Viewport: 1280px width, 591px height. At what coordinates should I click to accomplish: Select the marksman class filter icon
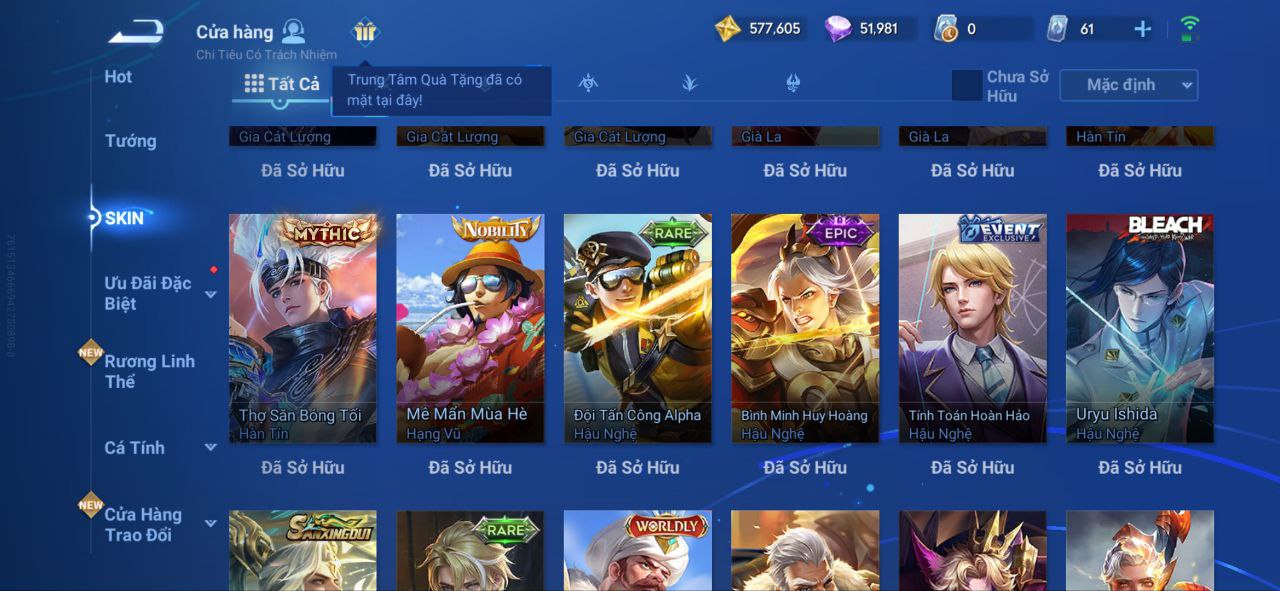tap(689, 83)
